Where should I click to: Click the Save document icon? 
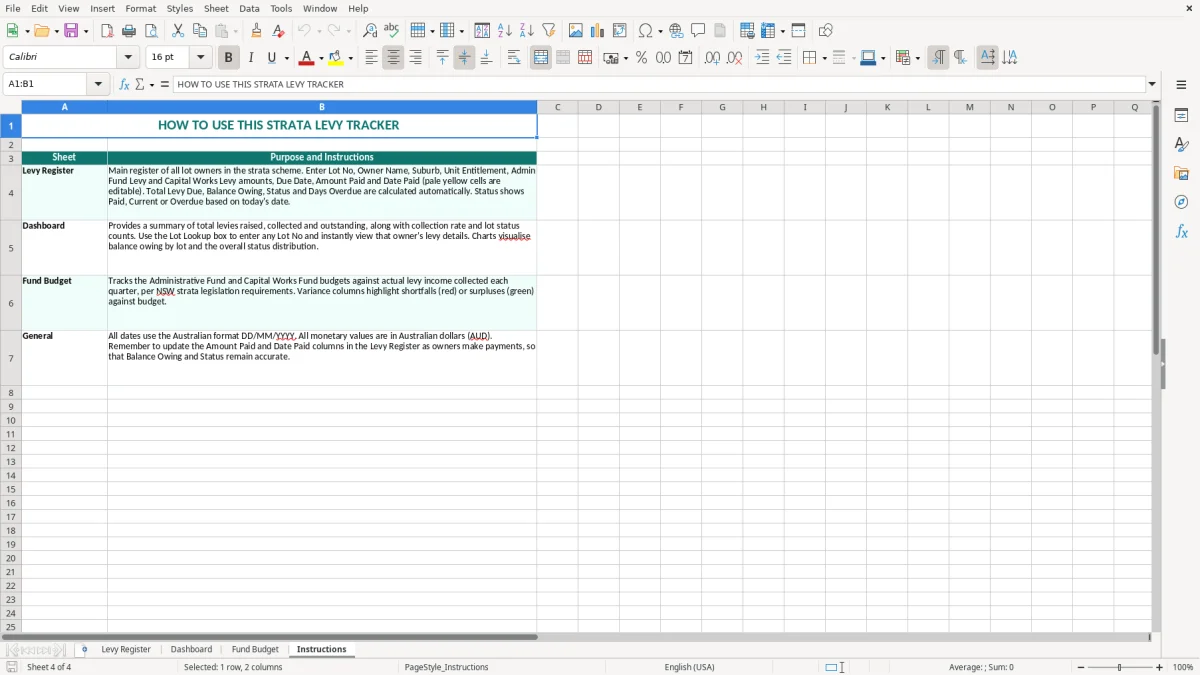[x=71, y=31]
